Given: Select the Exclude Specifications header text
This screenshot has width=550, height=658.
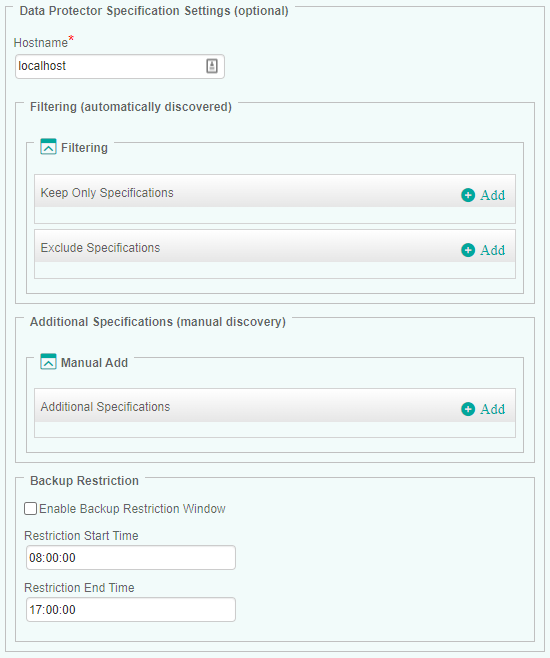Looking at the screenshot, I should pos(100,248).
